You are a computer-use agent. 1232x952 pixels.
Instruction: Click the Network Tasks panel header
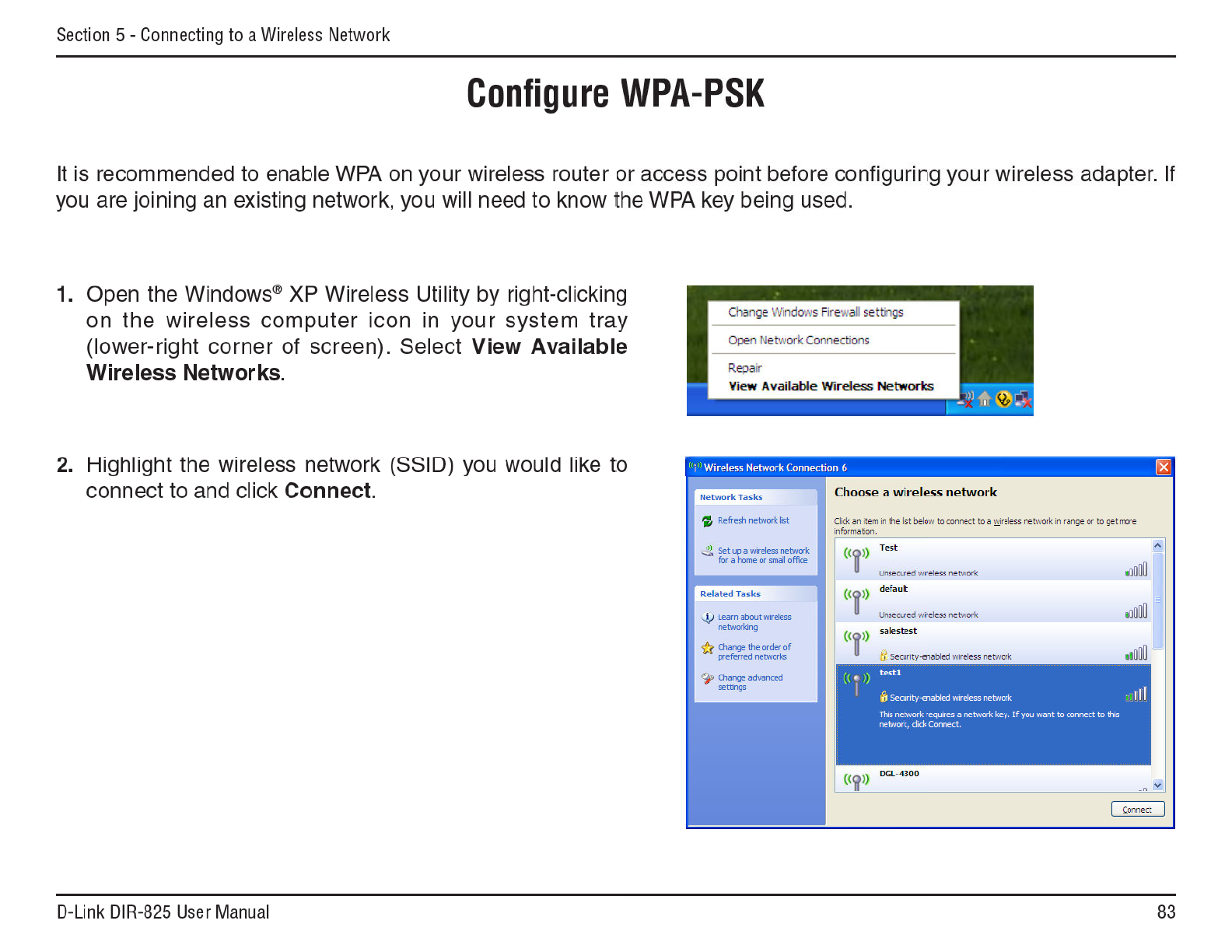click(x=756, y=497)
